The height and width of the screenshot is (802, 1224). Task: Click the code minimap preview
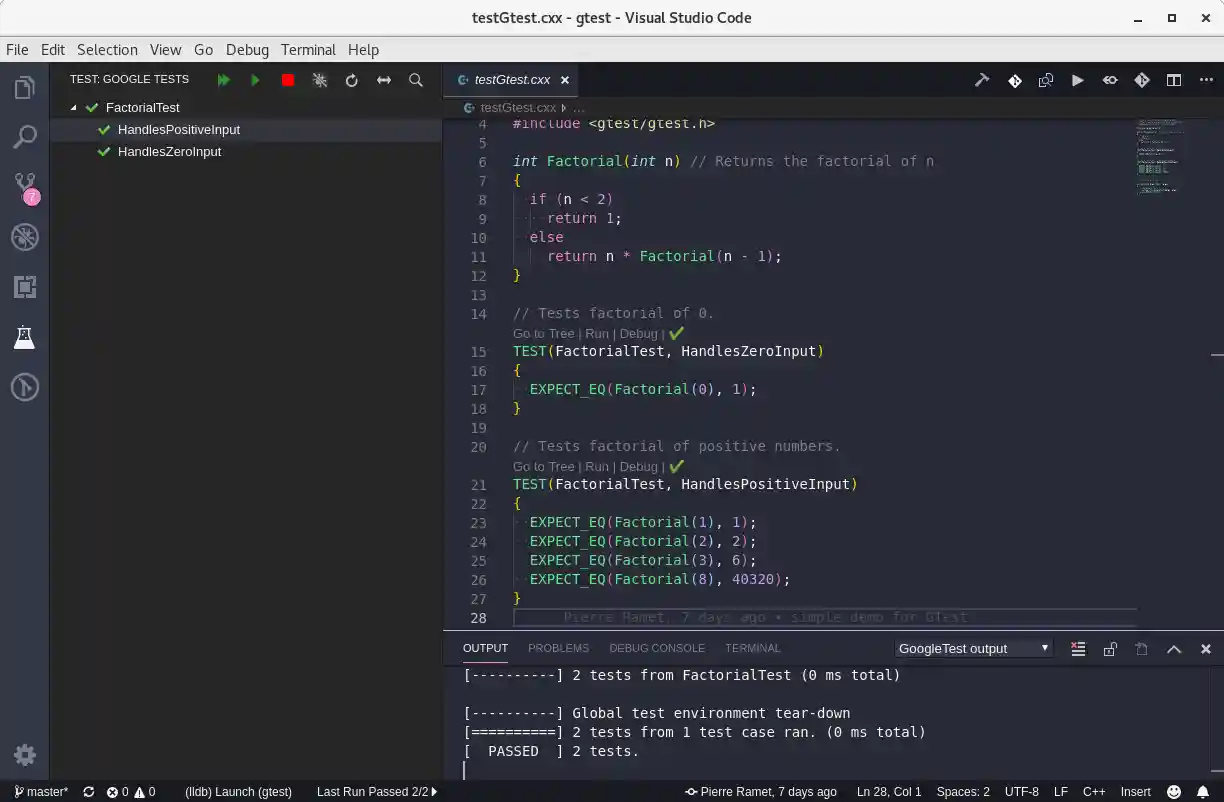click(x=1159, y=157)
